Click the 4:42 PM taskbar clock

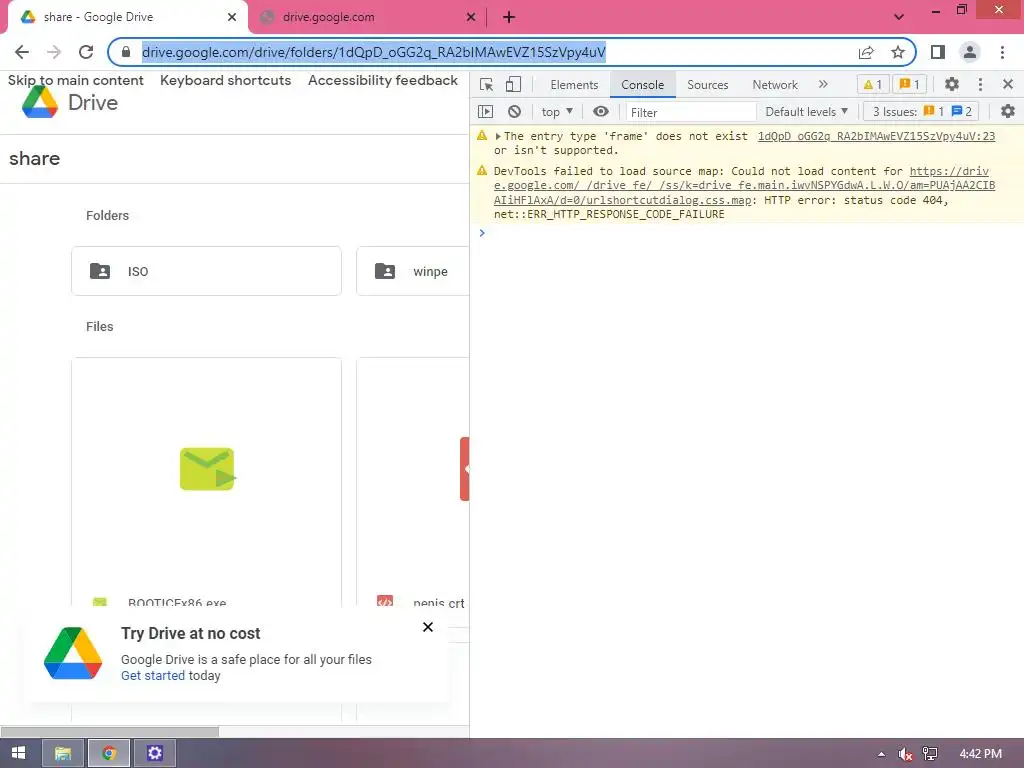[980, 754]
